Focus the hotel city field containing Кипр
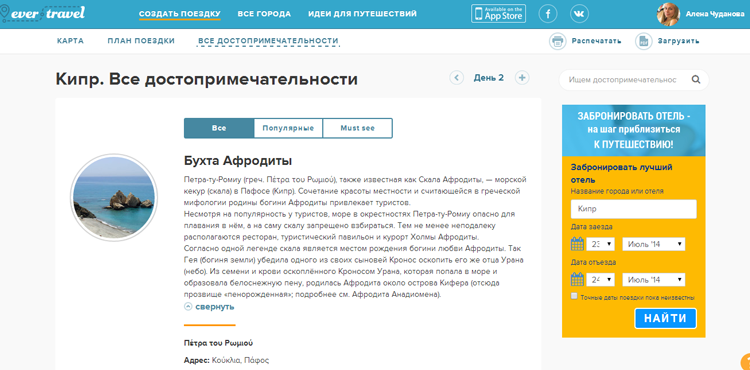This screenshot has width=750, height=370. pyautogui.click(x=634, y=209)
